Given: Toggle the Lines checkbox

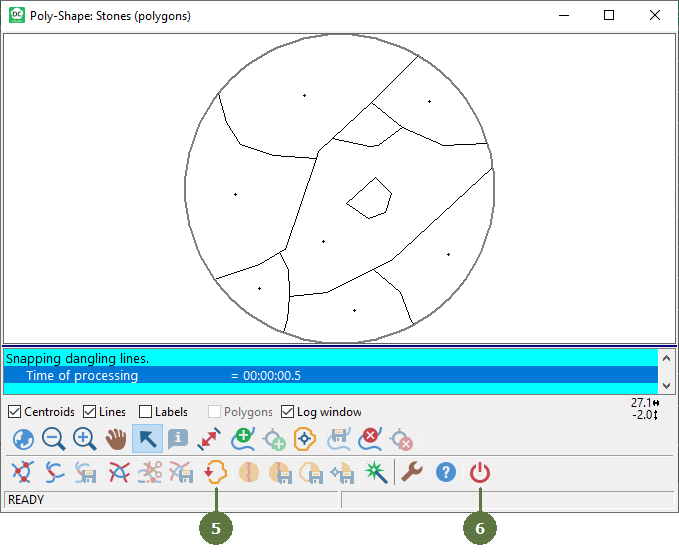Looking at the screenshot, I should 90,412.
